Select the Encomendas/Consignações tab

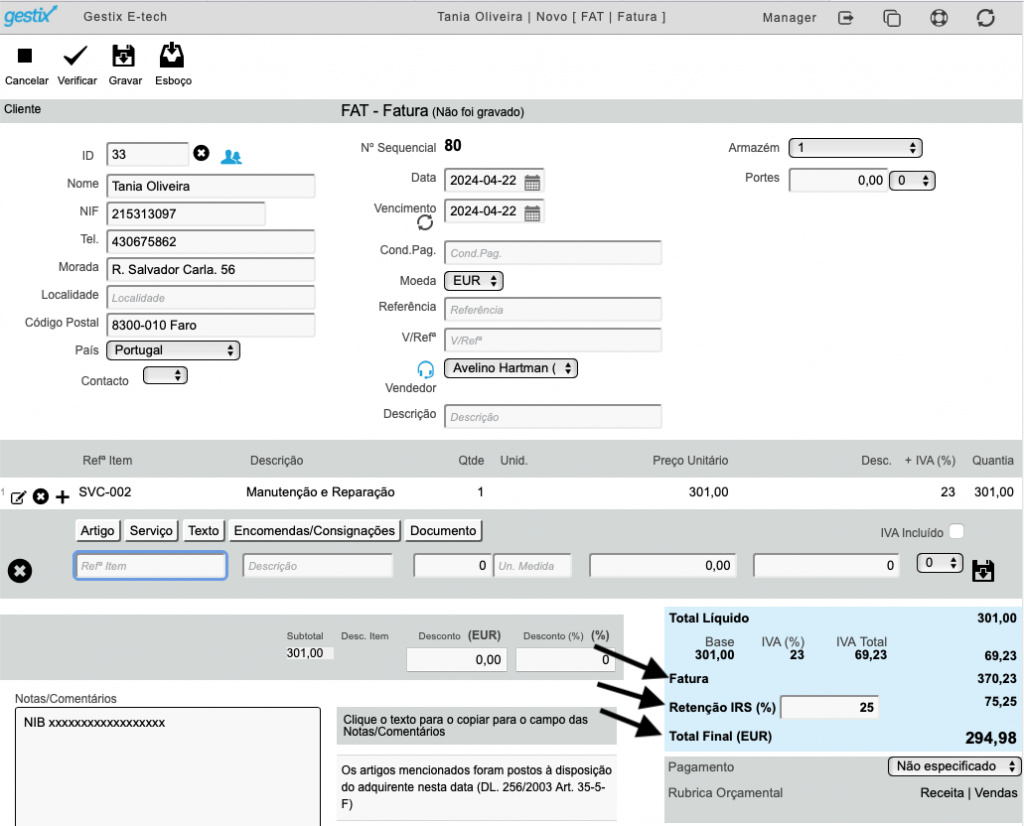coord(314,531)
